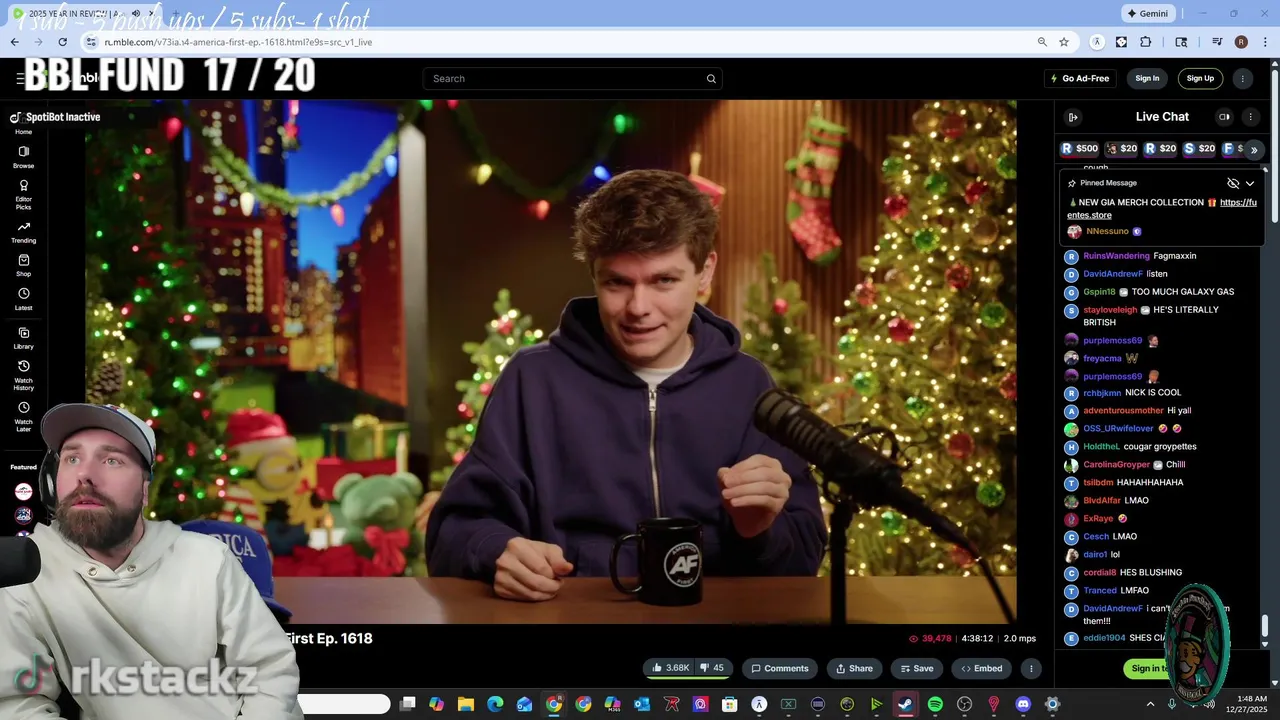Open the Comments section

[x=780, y=668]
